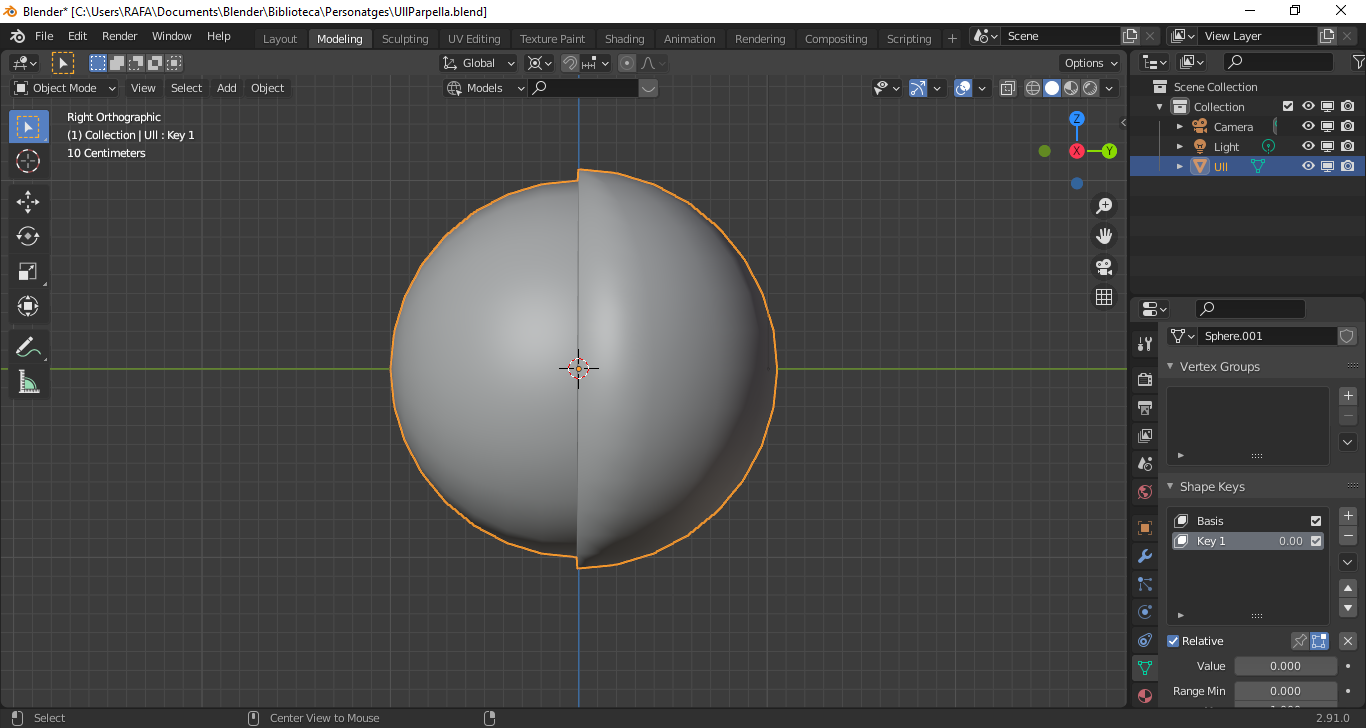Expand the Light item in outliner
The height and width of the screenshot is (728, 1366).
1180,147
